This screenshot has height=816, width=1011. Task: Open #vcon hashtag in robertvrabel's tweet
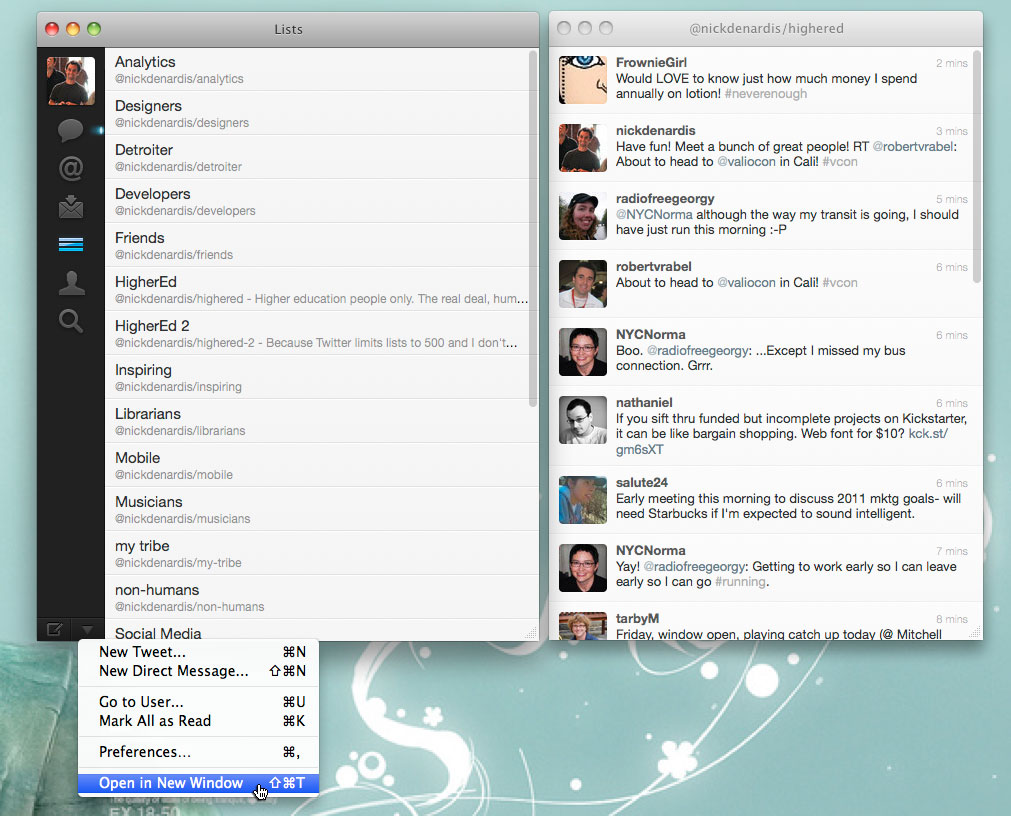coord(839,283)
